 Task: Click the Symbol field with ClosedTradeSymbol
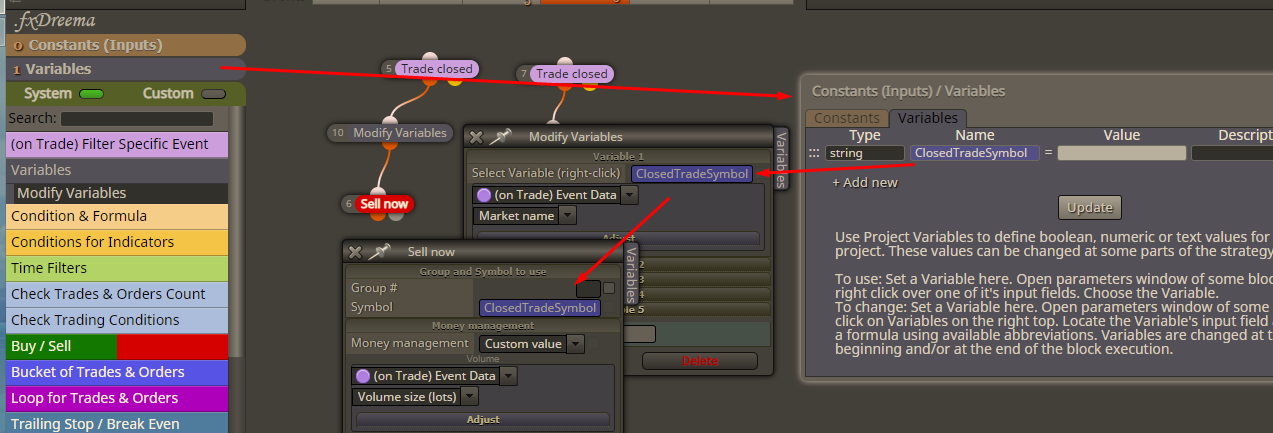pos(540,308)
